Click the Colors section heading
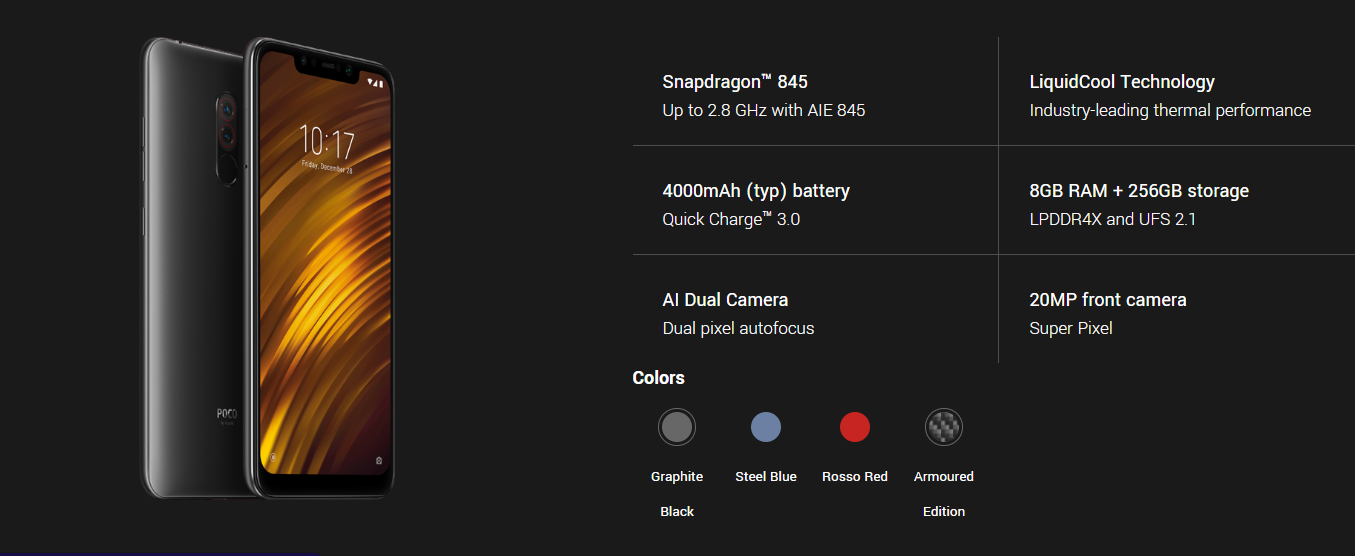Viewport: 1355px width, 556px height. click(x=659, y=378)
